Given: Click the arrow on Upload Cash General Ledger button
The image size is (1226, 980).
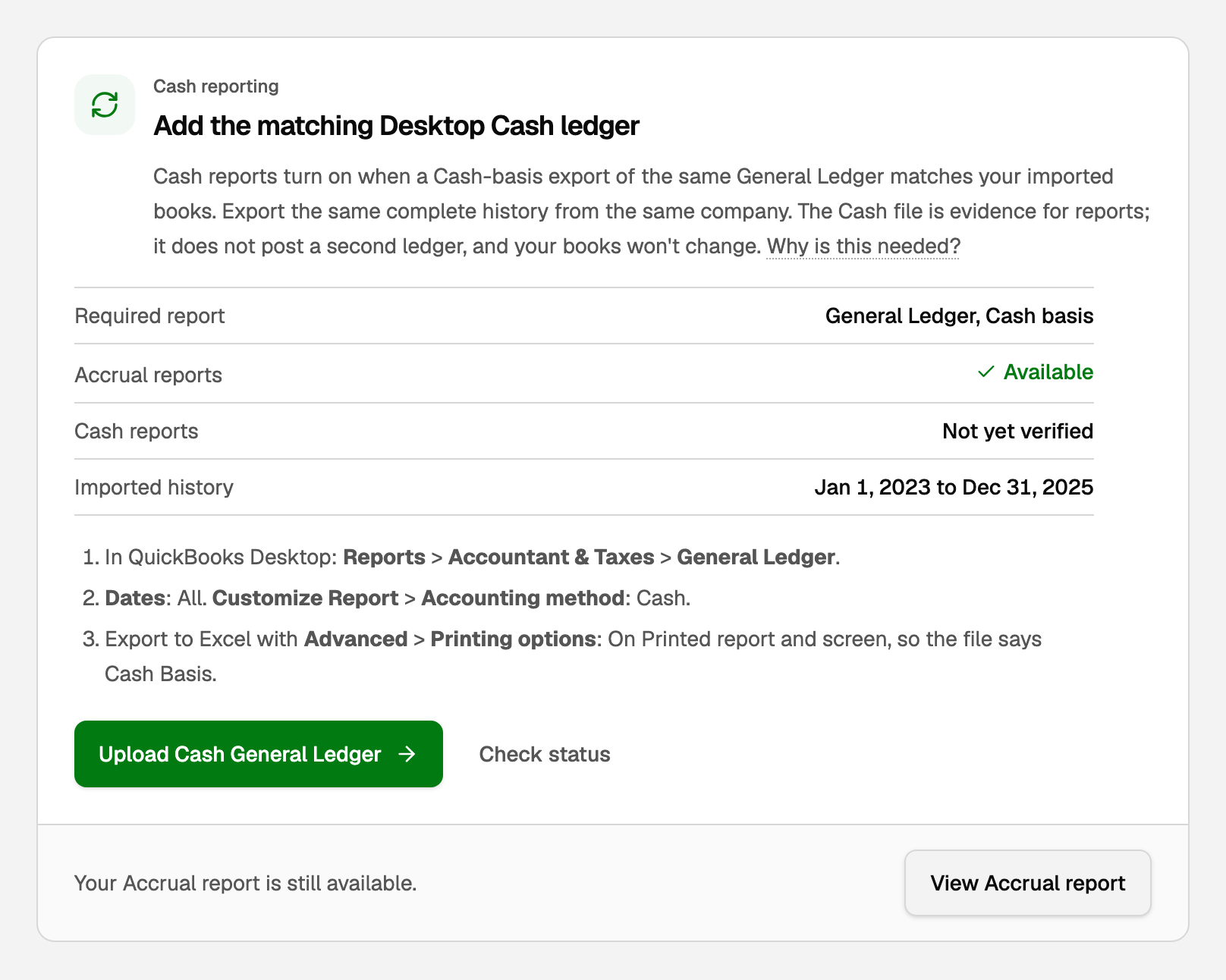Looking at the screenshot, I should (x=407, y=754).
